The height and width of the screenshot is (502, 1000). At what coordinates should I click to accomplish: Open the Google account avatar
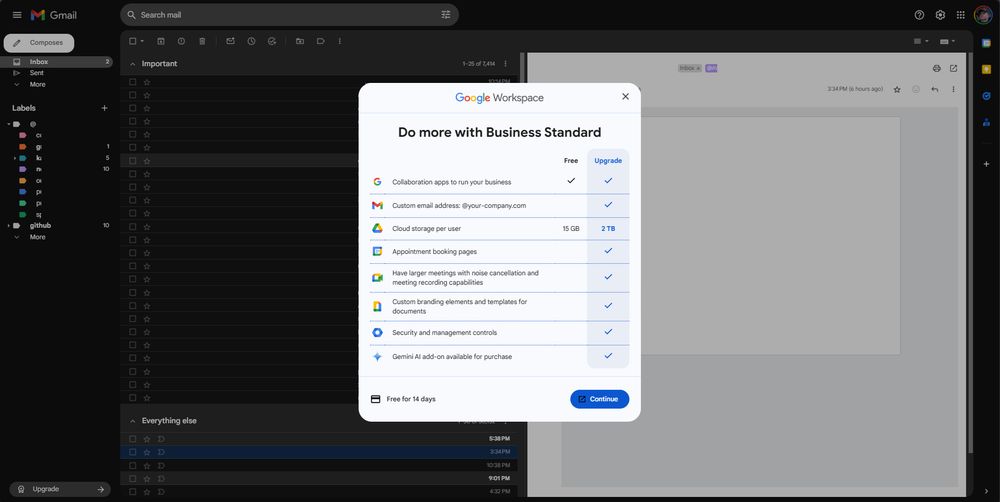click(983, 15)
